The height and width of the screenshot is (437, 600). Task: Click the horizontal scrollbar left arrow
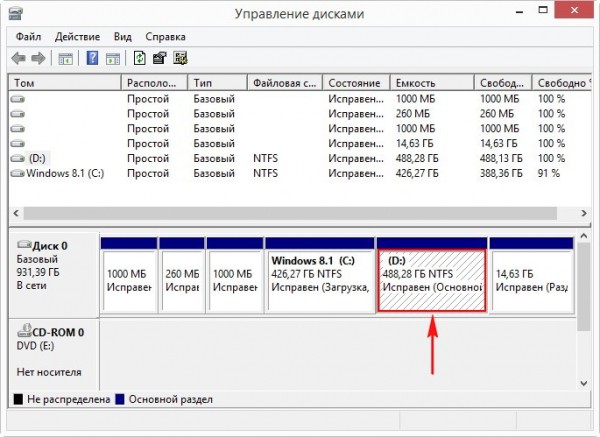click(16, 213)
